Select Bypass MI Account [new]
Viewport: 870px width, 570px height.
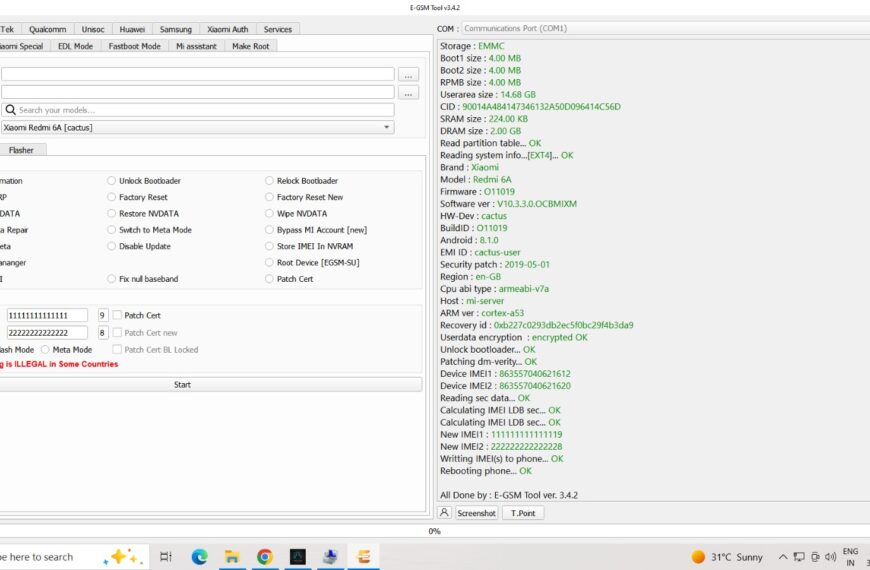[316, 230]
